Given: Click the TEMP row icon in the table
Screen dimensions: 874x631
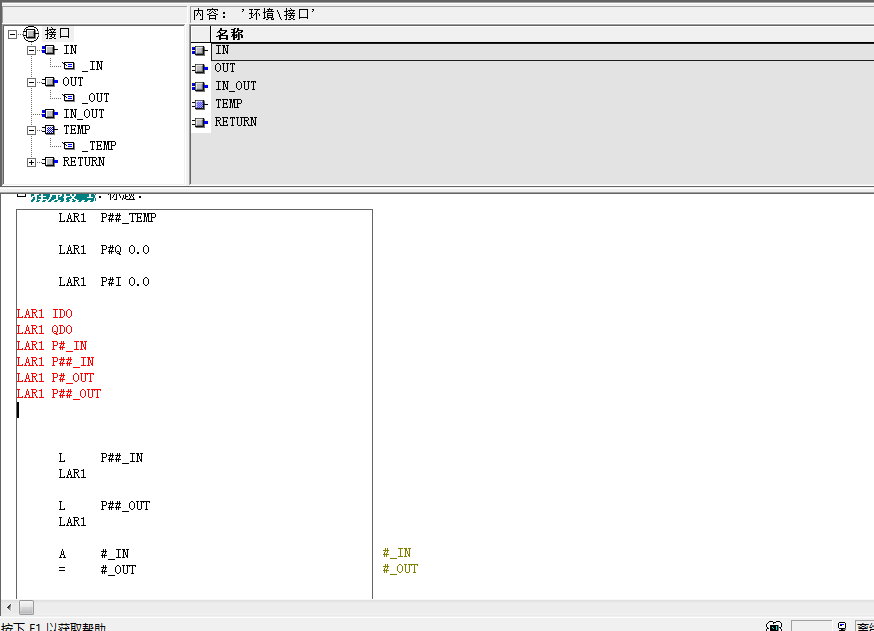Looking at the screenshot, I should (200, 104).
